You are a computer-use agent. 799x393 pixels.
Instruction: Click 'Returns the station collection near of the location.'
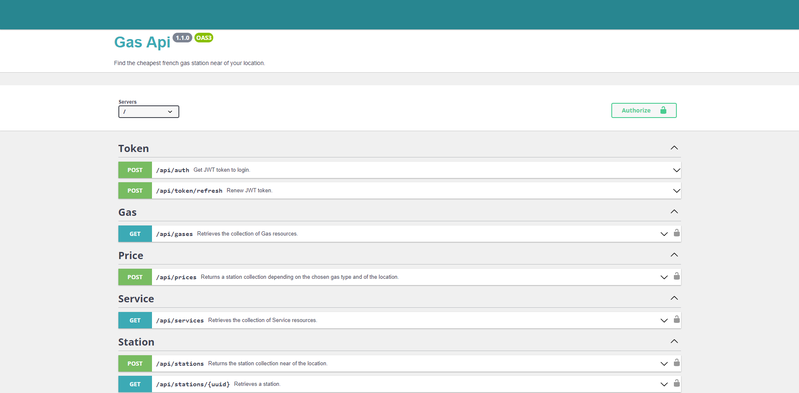click(x=268, y=364)
